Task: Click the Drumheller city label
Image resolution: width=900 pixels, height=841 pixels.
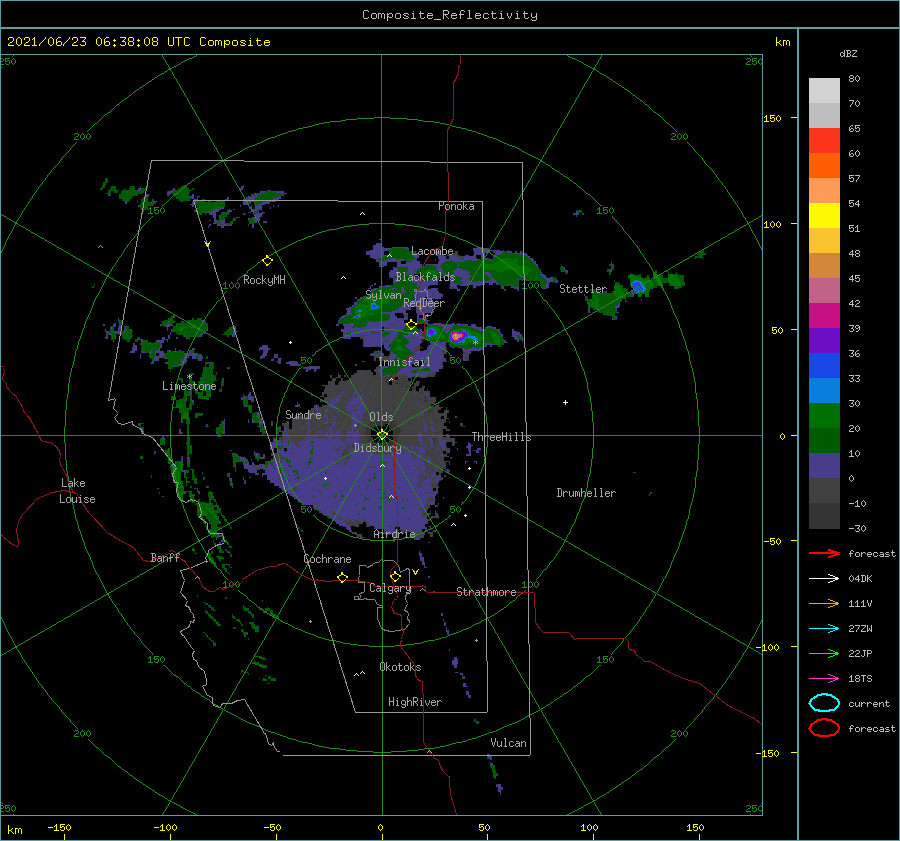Action: coord(586,493)
